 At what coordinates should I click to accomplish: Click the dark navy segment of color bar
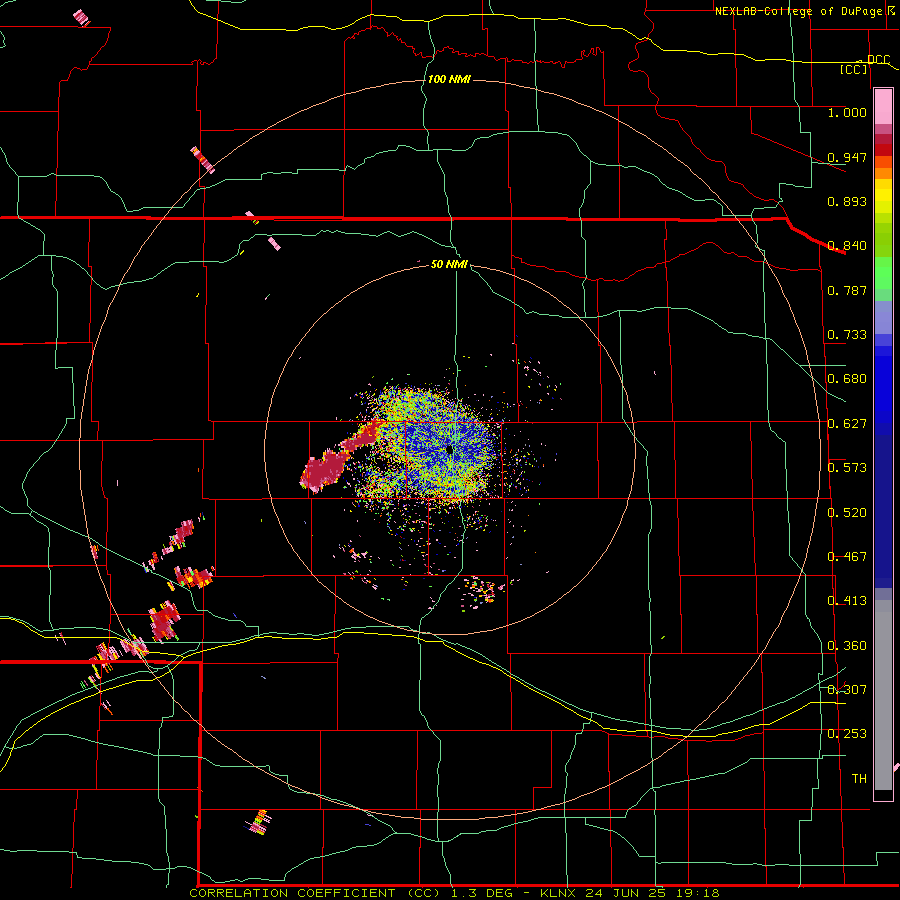tap(883, 511)
